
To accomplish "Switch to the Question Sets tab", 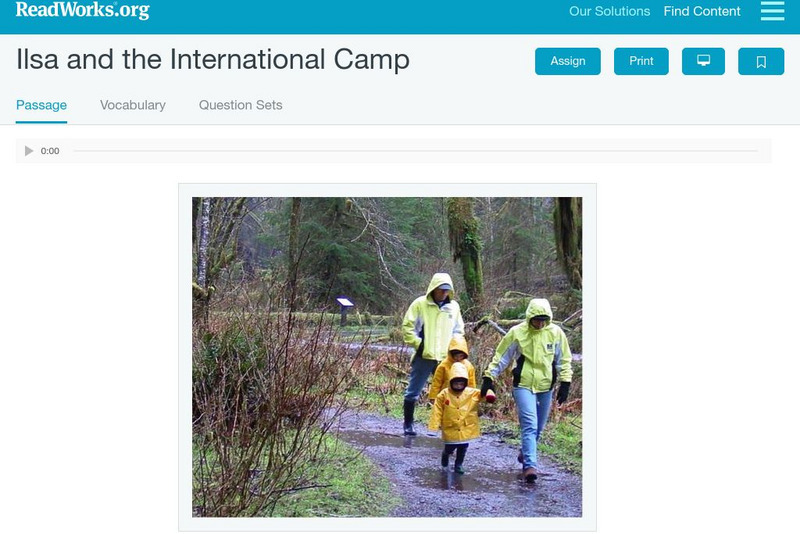I will click(x=240, y=105).
